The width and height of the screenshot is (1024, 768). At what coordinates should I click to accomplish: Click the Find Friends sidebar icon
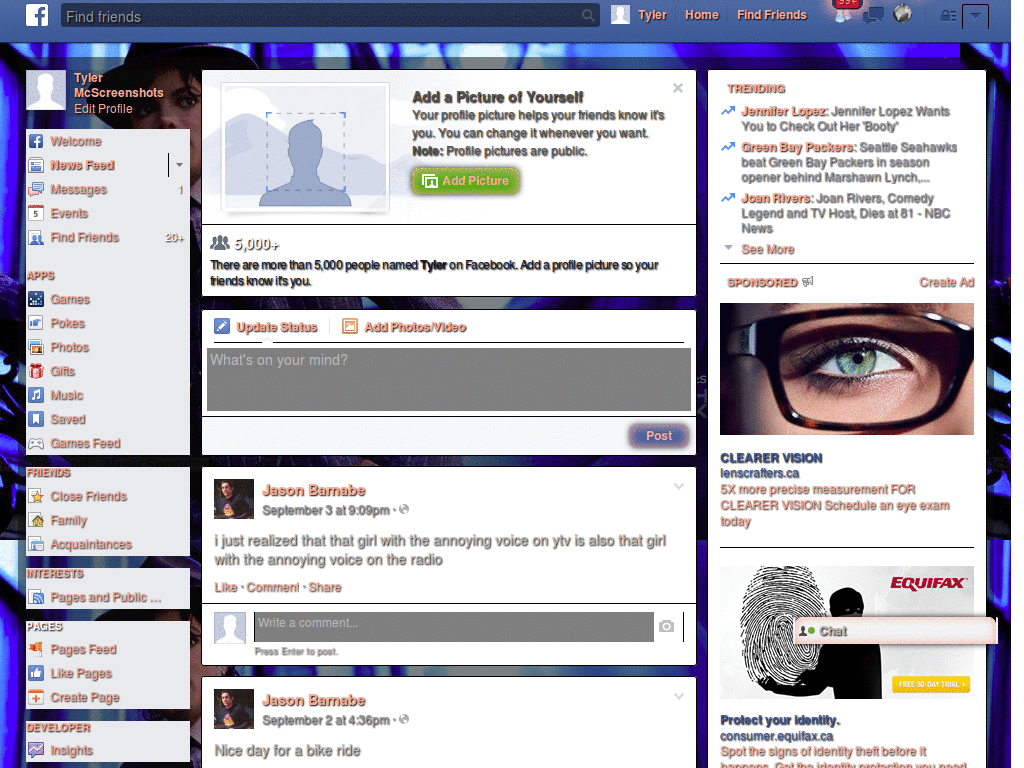tap(36, 237)
